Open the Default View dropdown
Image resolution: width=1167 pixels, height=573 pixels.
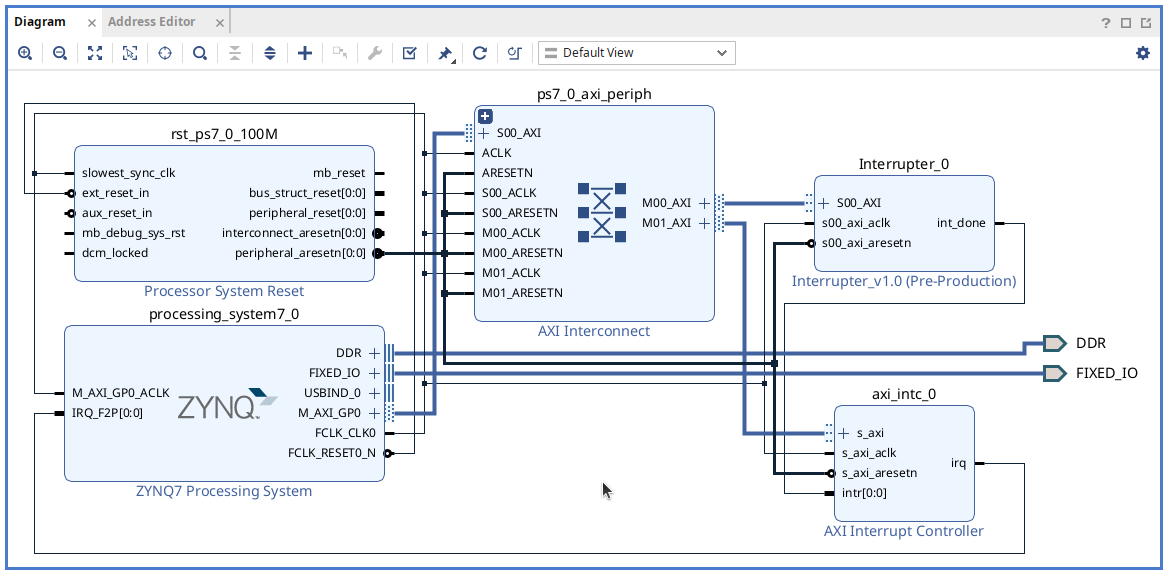[636, 53]
